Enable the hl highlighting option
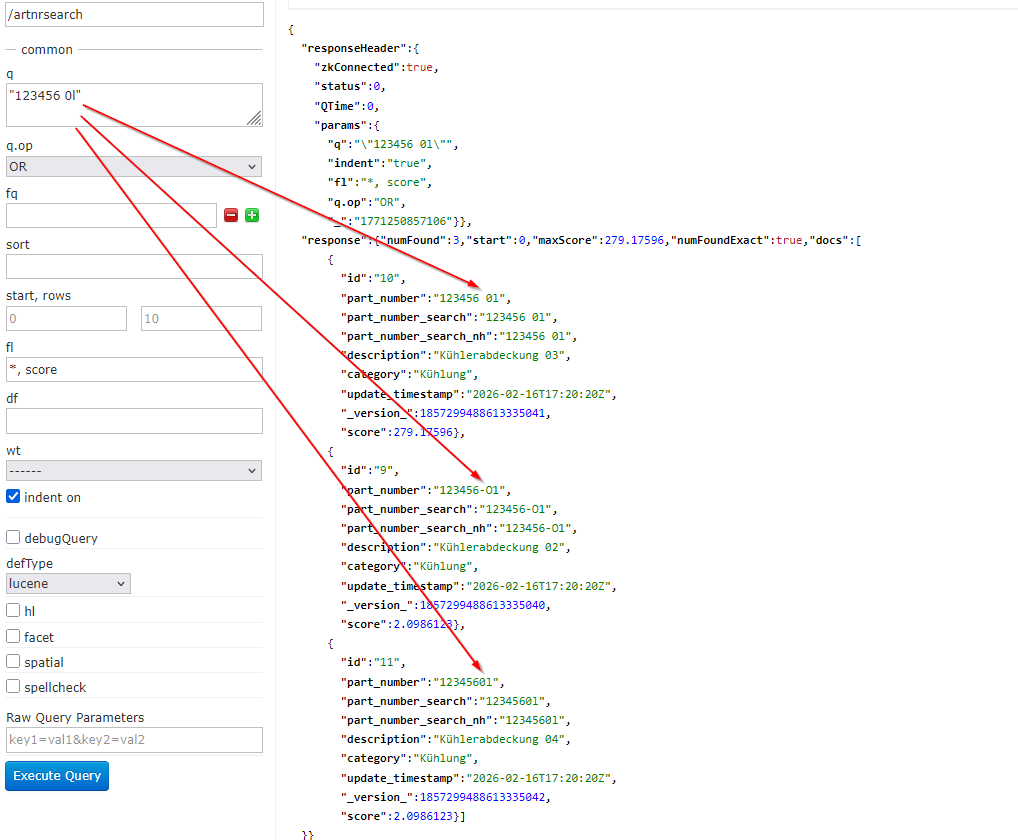Image resolution: width=1018 pixels, height=840 pixels. click(12, 610)
